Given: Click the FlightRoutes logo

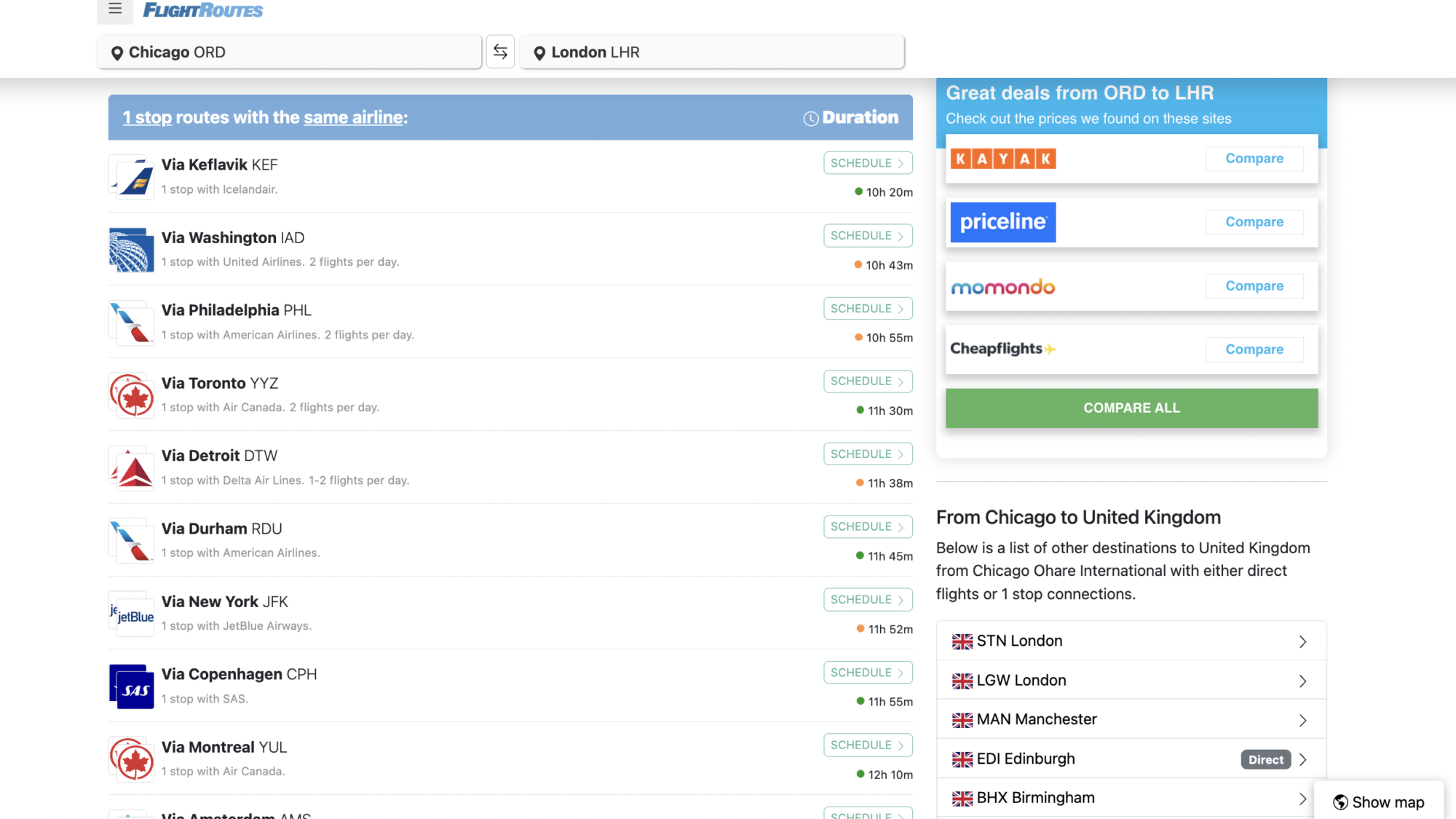Looking at the screenshot, I should coord(203,10).
